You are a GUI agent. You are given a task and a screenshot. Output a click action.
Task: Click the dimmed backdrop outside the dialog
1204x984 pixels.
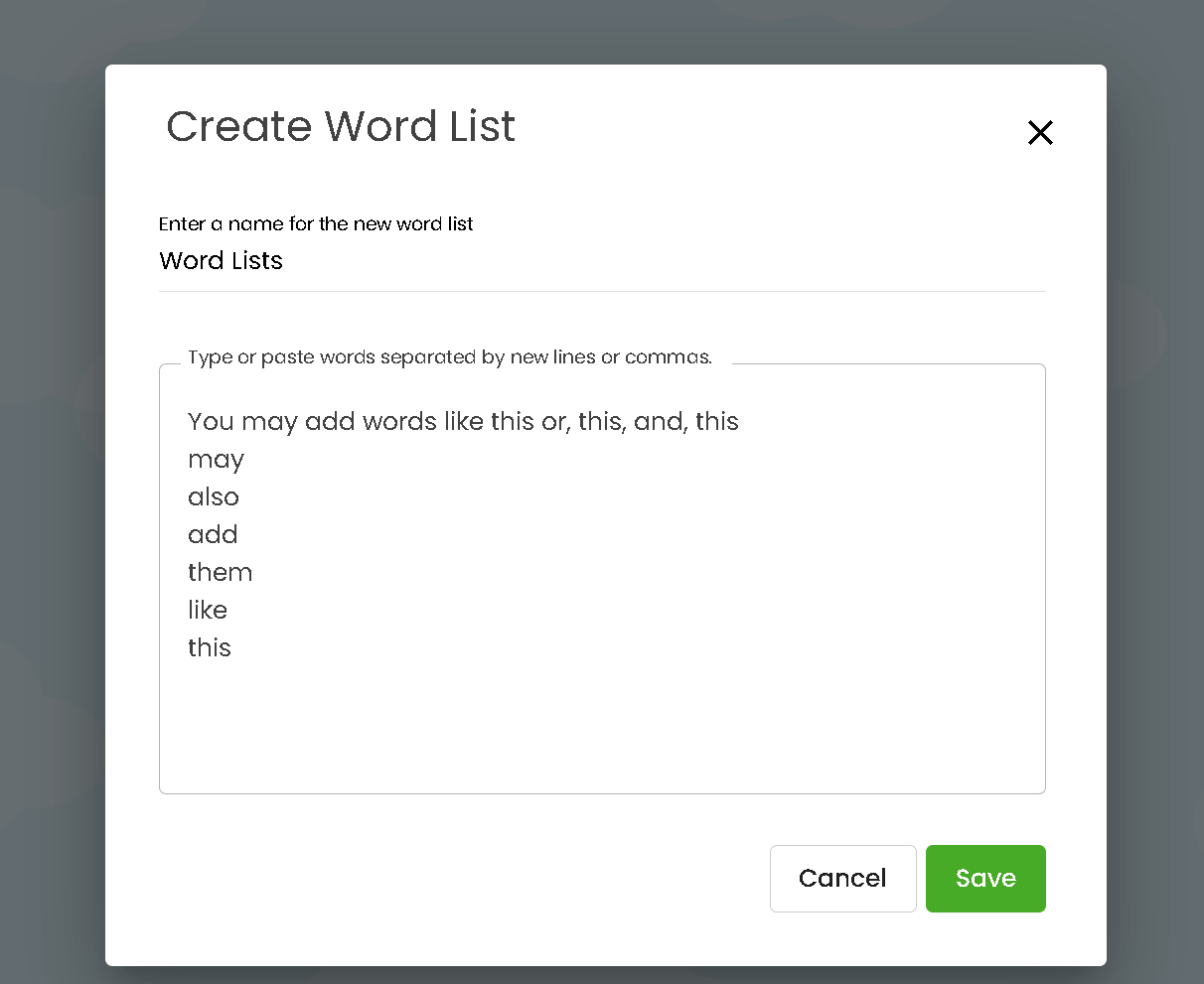[x=52, y=496]
